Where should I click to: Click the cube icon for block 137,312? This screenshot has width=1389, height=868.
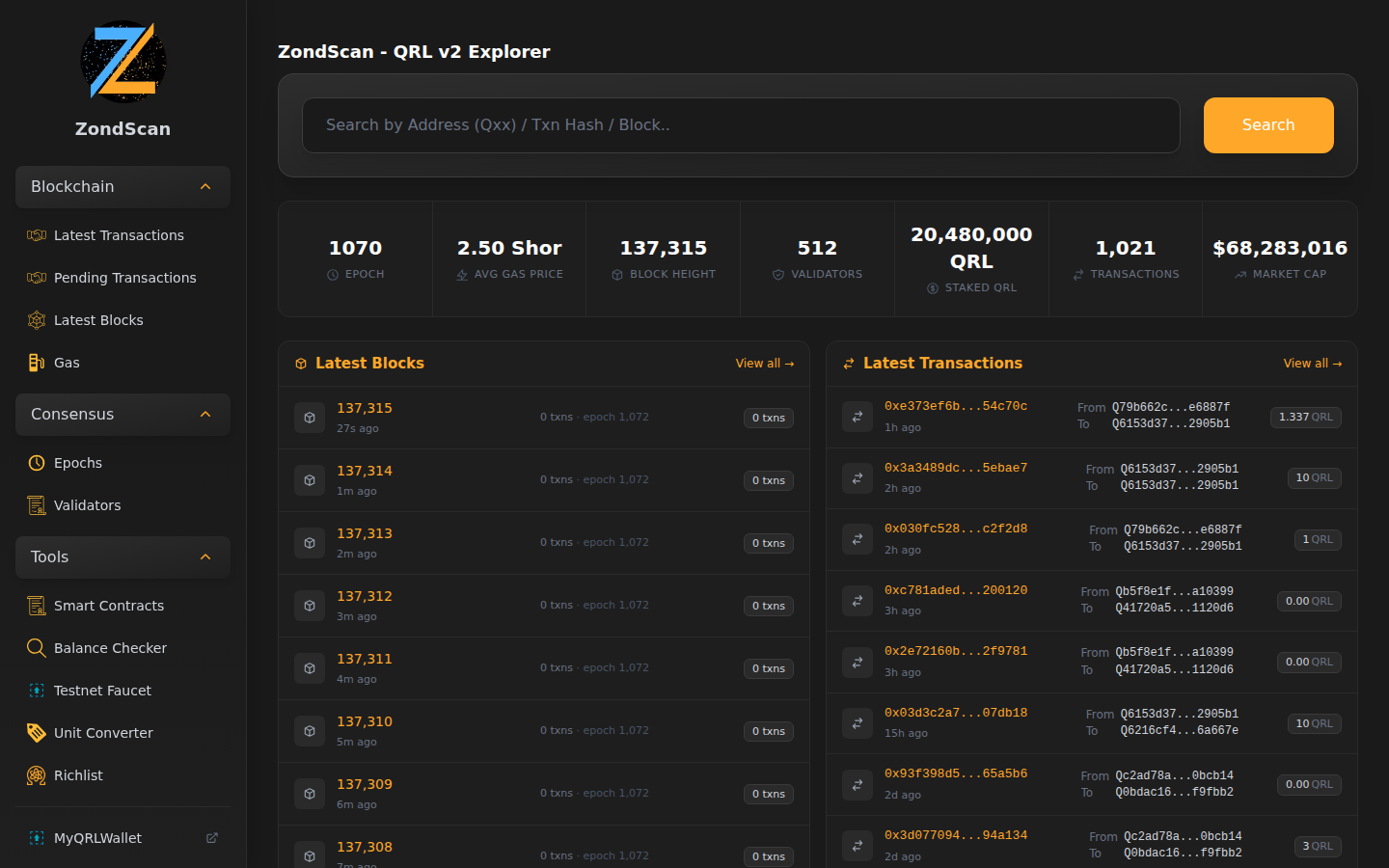point(310,606)
